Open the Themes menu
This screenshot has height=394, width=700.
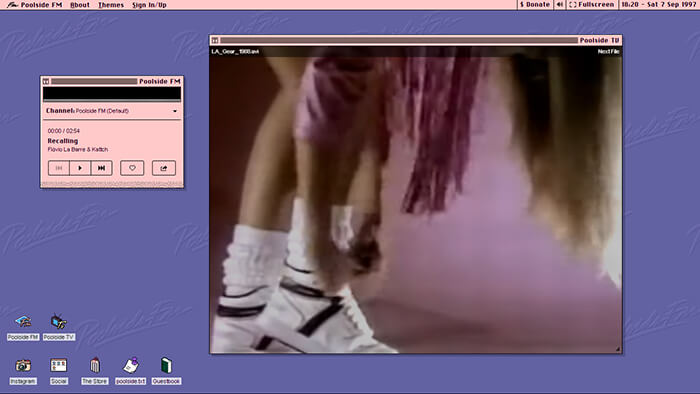111,5
